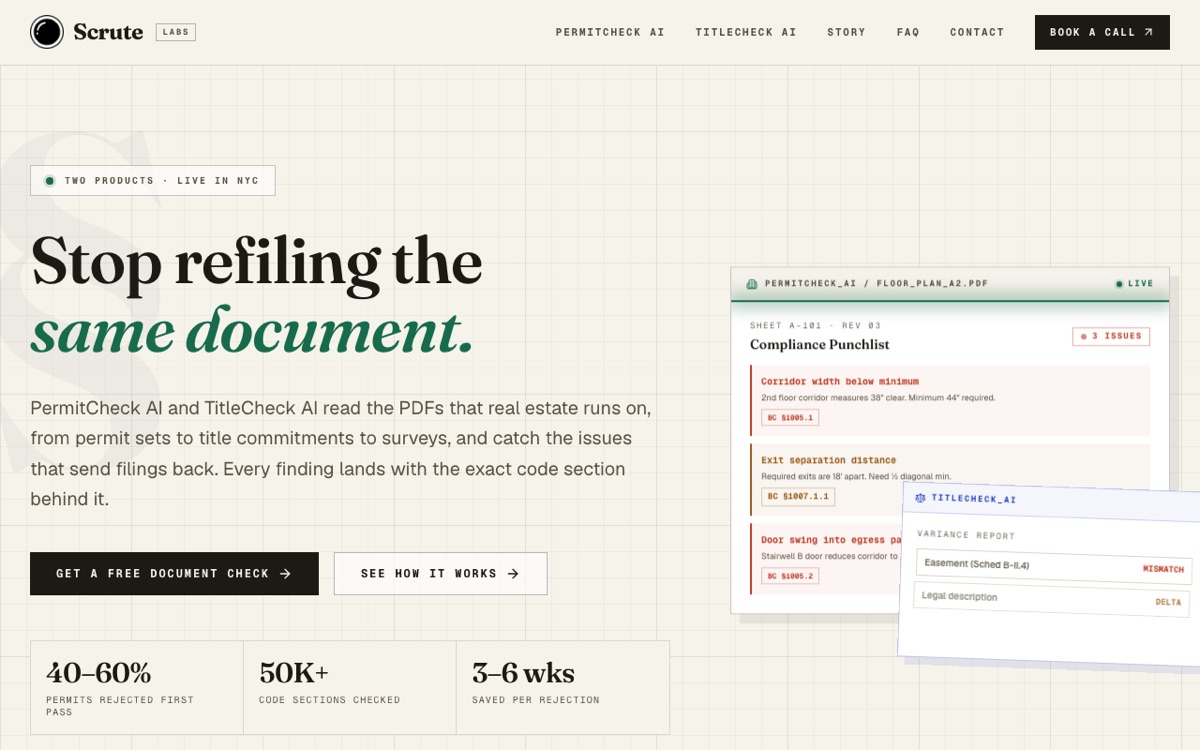The image size is (1200, 750).
Task: Click the 50K+ code sections checked stat
Action: point(350,688)
